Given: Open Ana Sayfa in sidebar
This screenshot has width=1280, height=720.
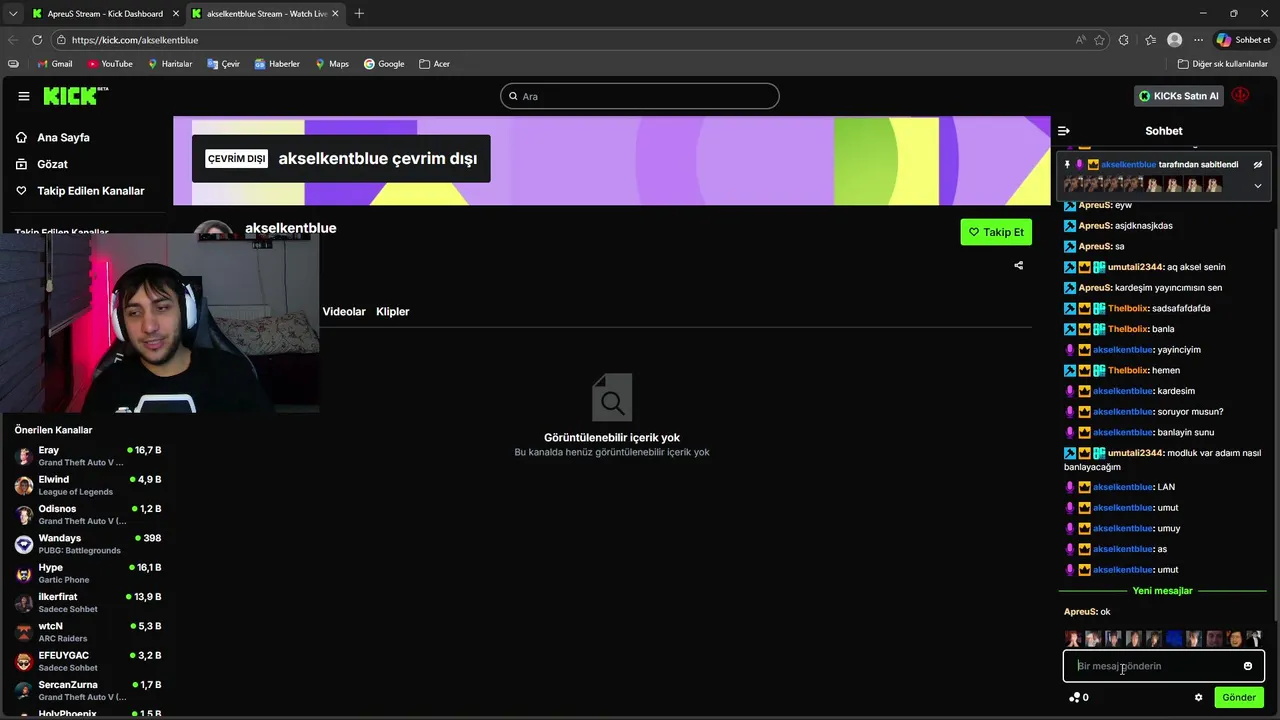Looking at the screenshot, I should point(63,138).
